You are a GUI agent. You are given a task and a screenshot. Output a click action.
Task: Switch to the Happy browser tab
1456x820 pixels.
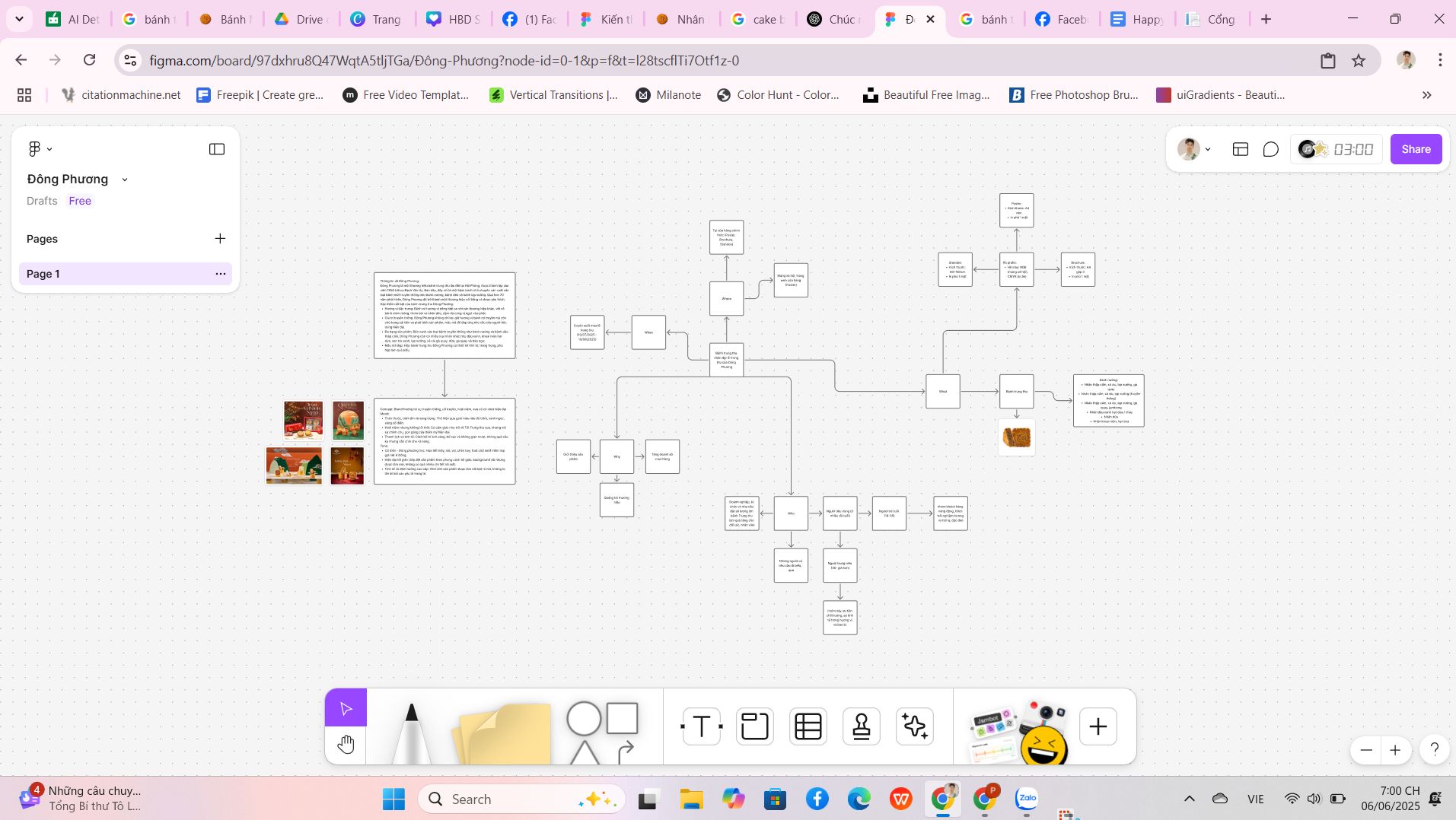[x=1138, y=19]
